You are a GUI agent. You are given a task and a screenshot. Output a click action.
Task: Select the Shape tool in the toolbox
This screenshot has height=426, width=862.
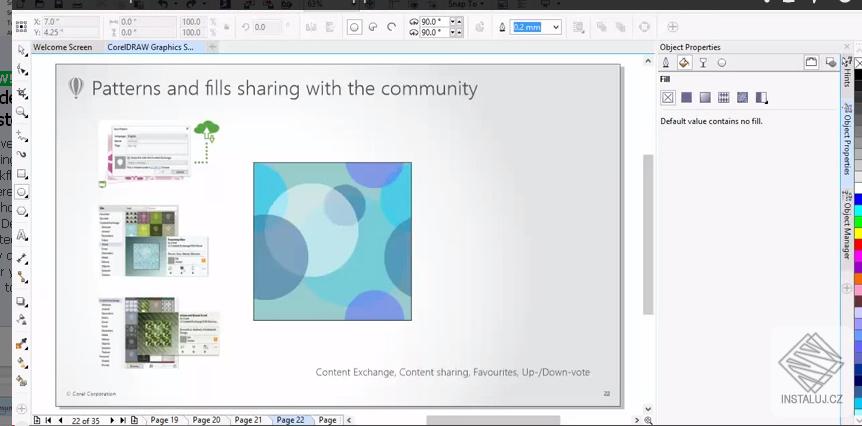[x=21, y=70]
